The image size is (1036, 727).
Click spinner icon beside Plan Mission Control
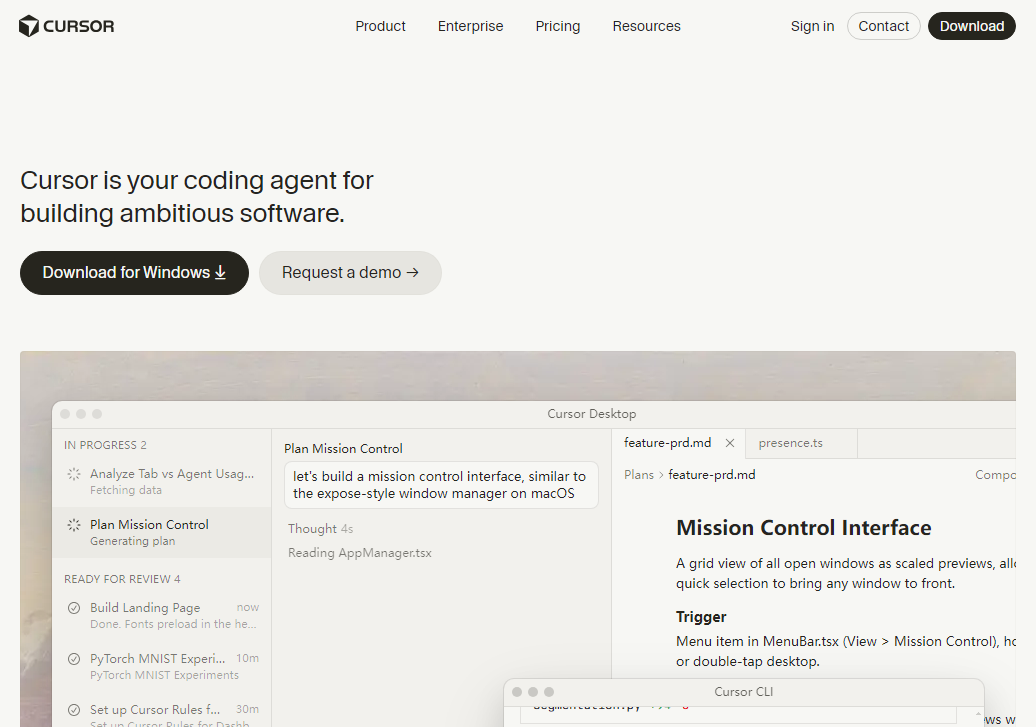[x=74, y=525]
